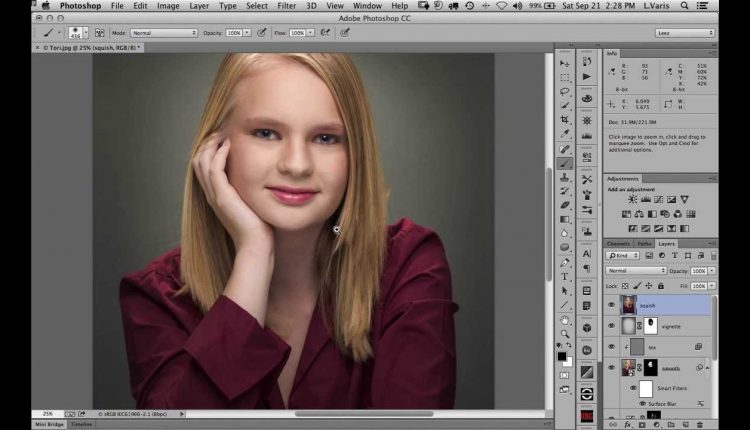Click the squish layer thumbnail
Image resolution: width=750 pixels, height=430 pixels.
(x=629, y=305)
